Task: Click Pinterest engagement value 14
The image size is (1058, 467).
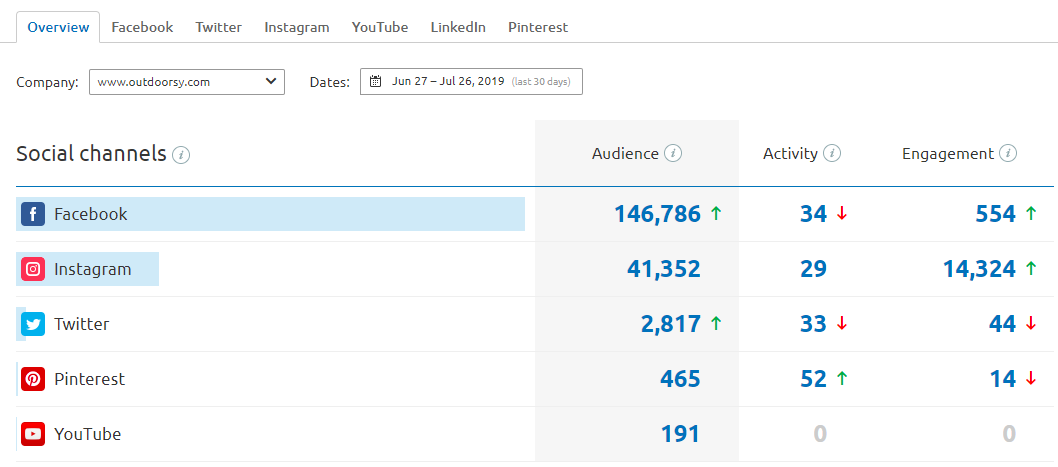Action: pos(1003,379)
